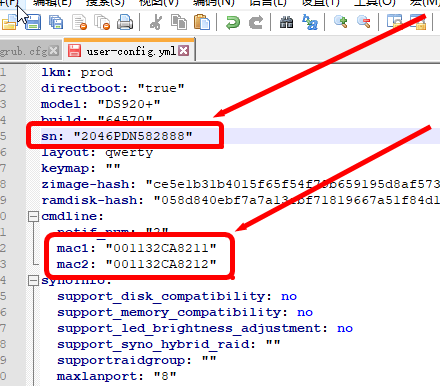Viewport: 440px width, 386px height.
Task: Click the zimage-hash line
Action: 240,184
